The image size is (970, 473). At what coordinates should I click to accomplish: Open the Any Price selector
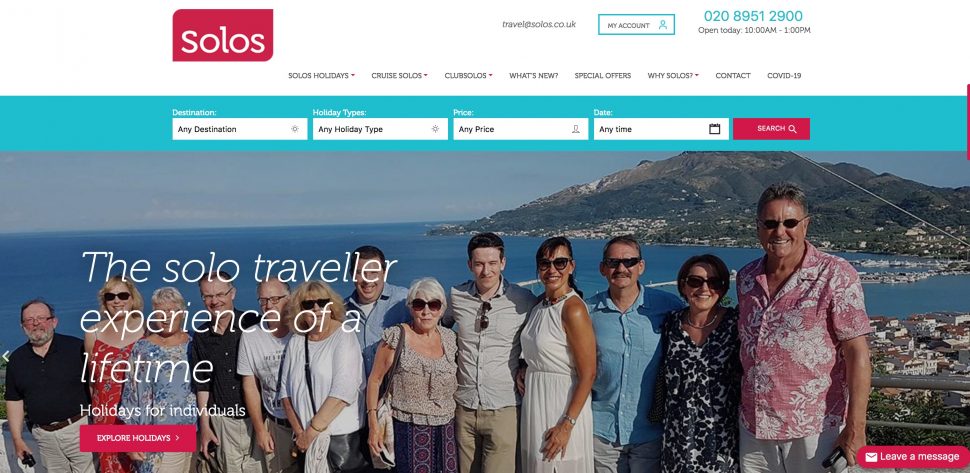520,129
